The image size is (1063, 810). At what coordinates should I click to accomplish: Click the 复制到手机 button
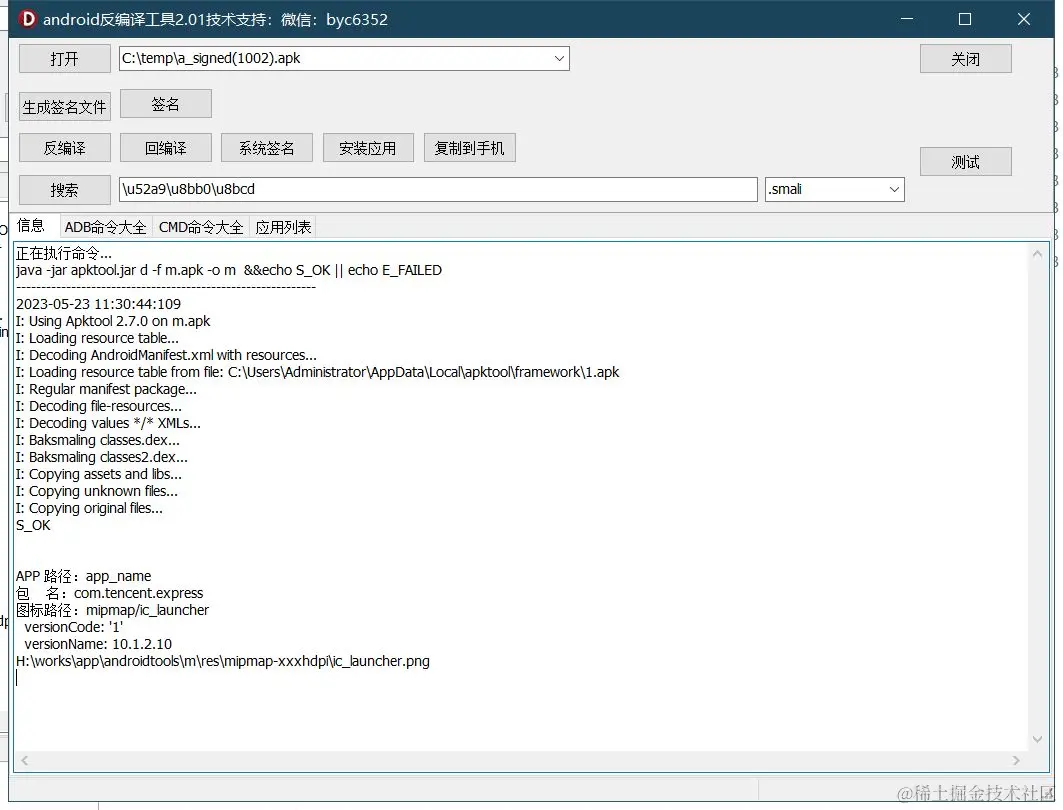click(469, 148)
